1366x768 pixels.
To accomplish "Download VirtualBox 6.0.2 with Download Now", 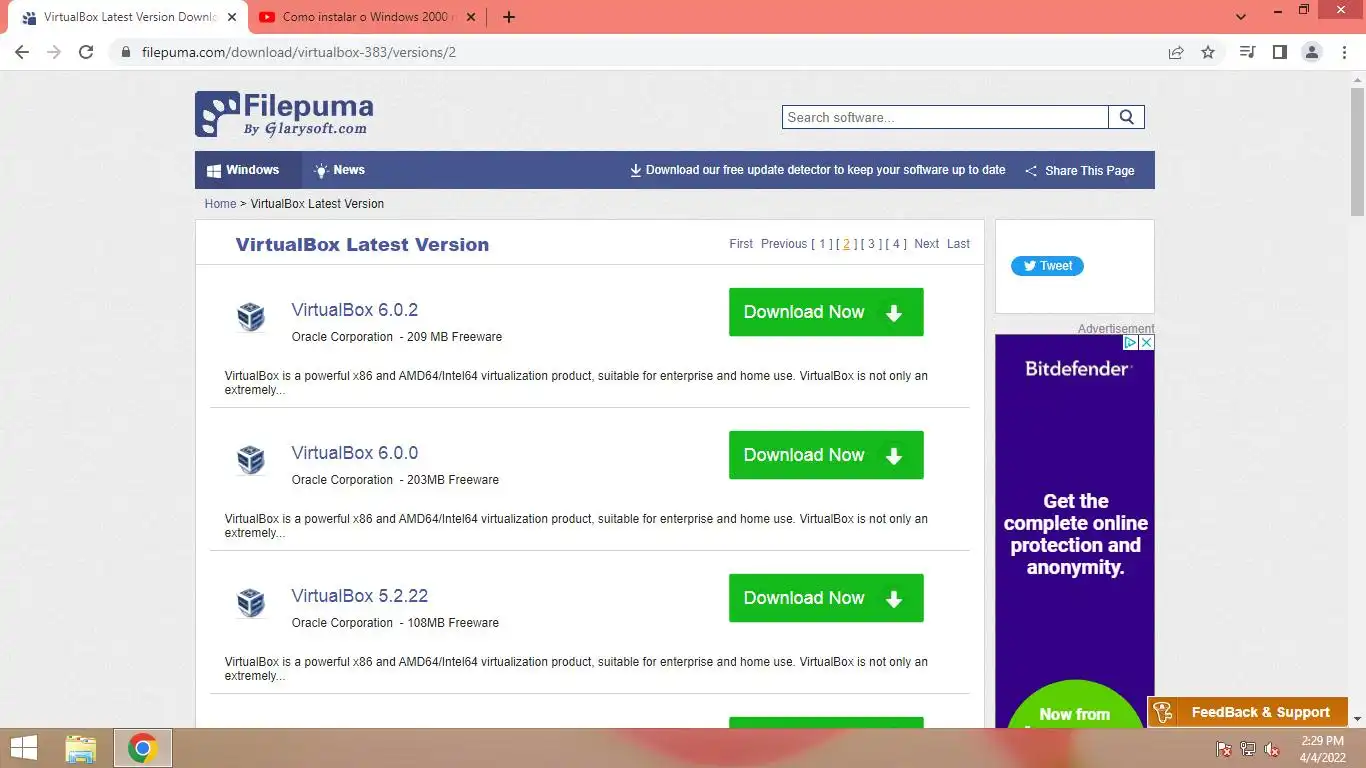I will click(826, 312).
